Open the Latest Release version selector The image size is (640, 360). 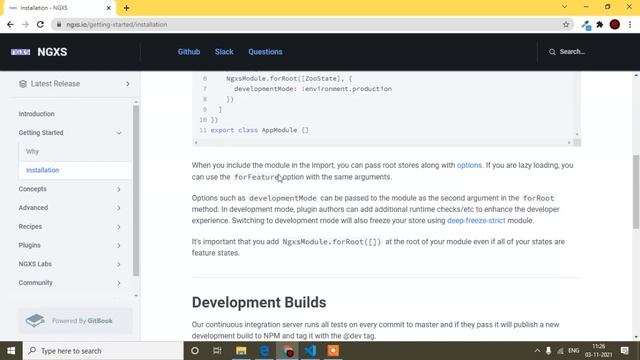click(75, 84)
